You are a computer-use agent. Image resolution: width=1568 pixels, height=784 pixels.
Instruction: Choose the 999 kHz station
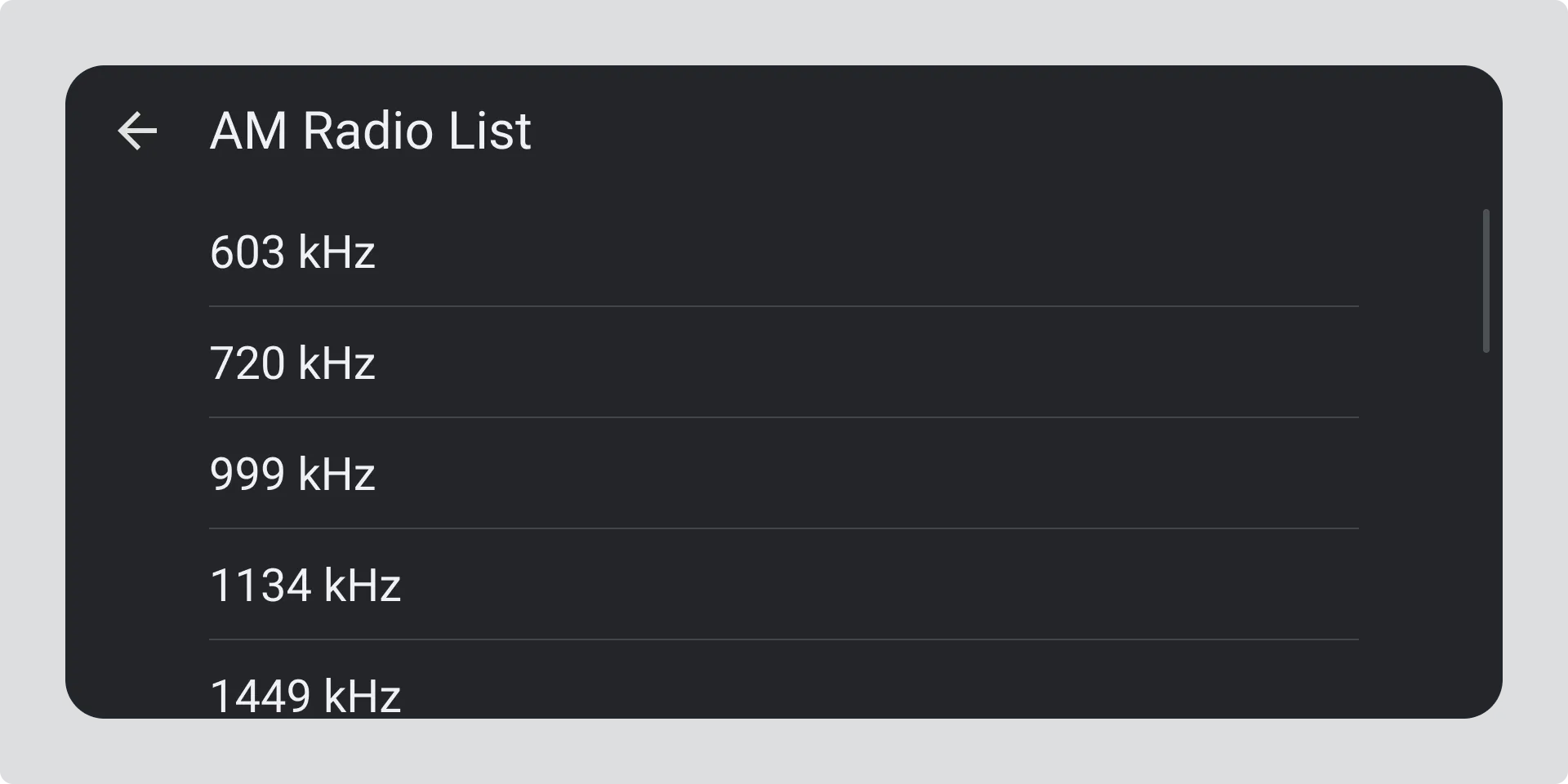click(x=292, y=474)
